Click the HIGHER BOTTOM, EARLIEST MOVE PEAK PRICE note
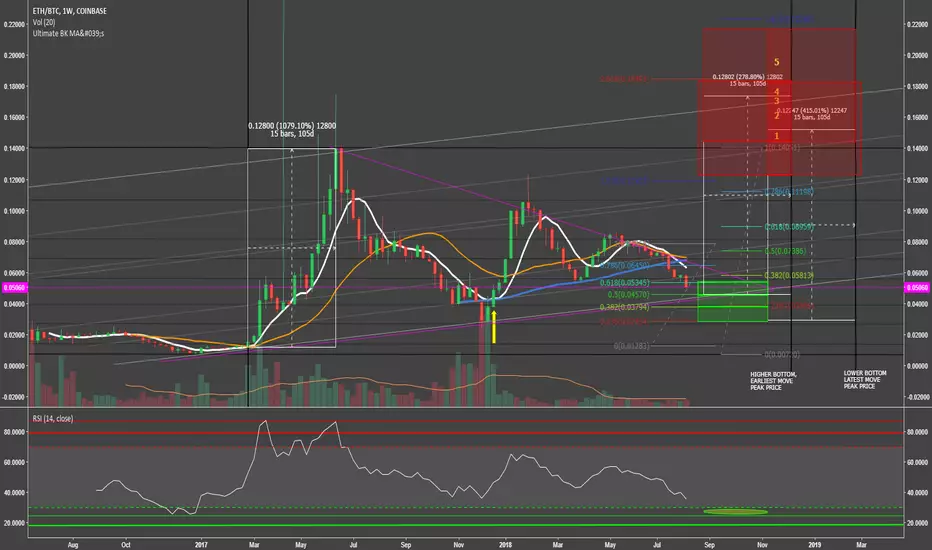Viewport: 932px width, 550px height. point(773,381)
